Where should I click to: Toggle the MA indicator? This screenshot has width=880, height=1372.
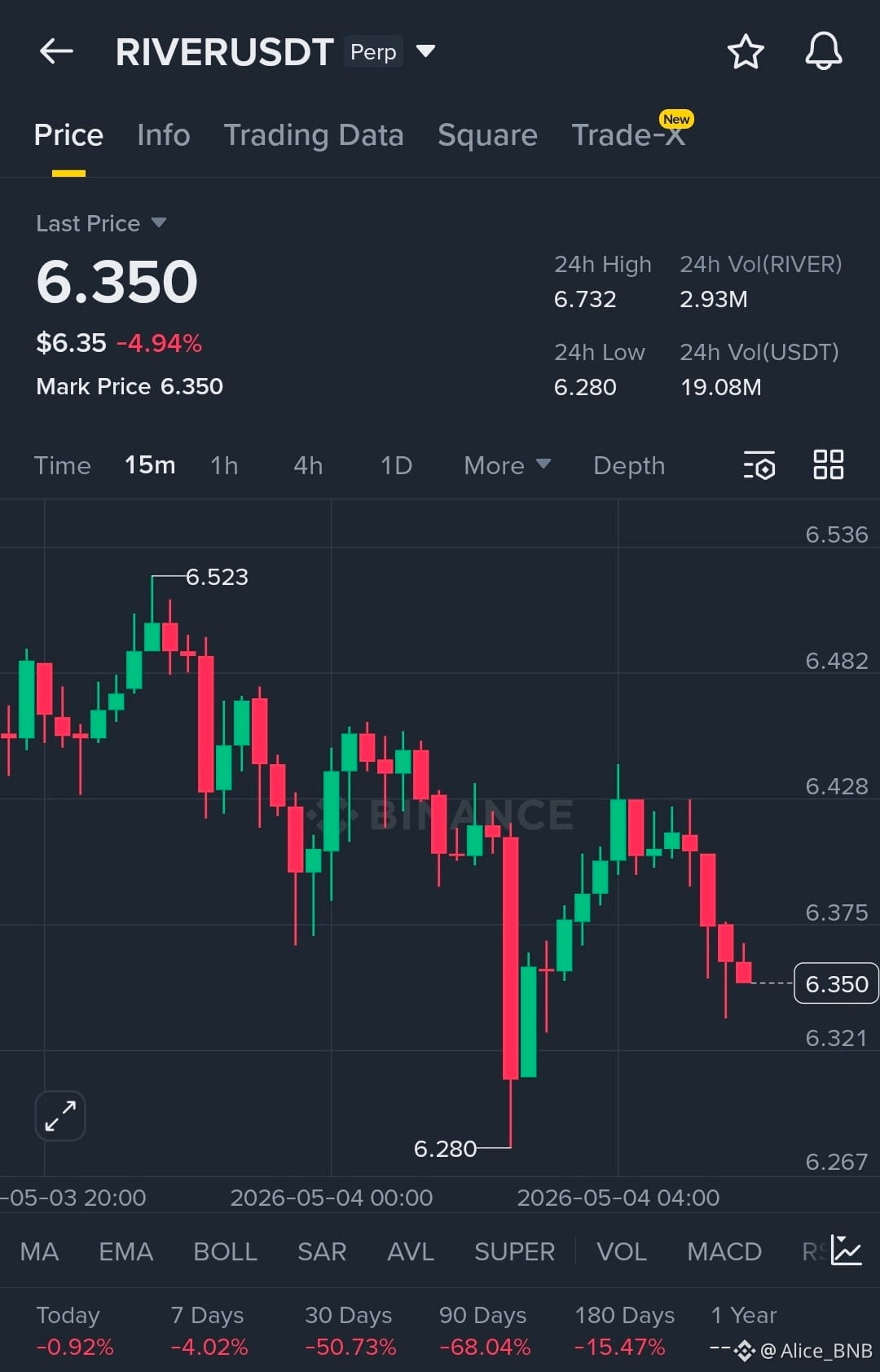click(39, 1251)
